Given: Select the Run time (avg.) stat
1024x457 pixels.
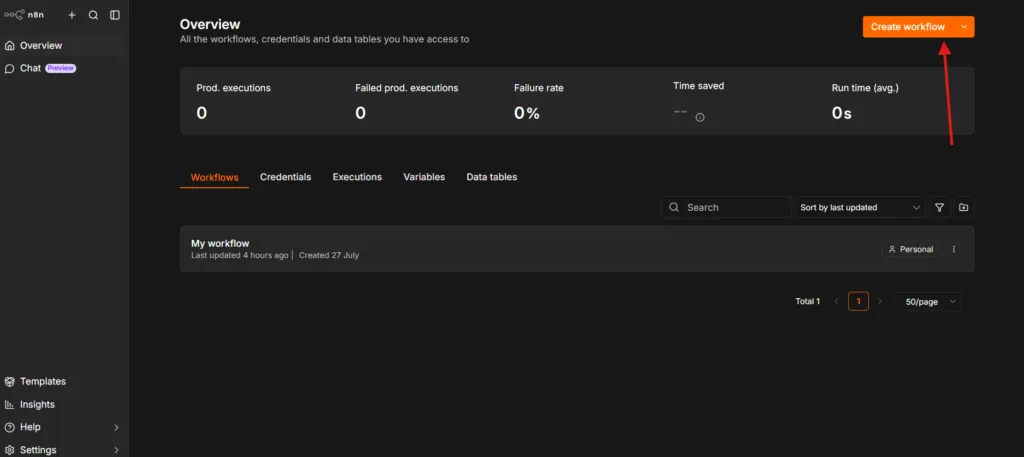Looking at the screenshot, I should (x=895, y=101).
